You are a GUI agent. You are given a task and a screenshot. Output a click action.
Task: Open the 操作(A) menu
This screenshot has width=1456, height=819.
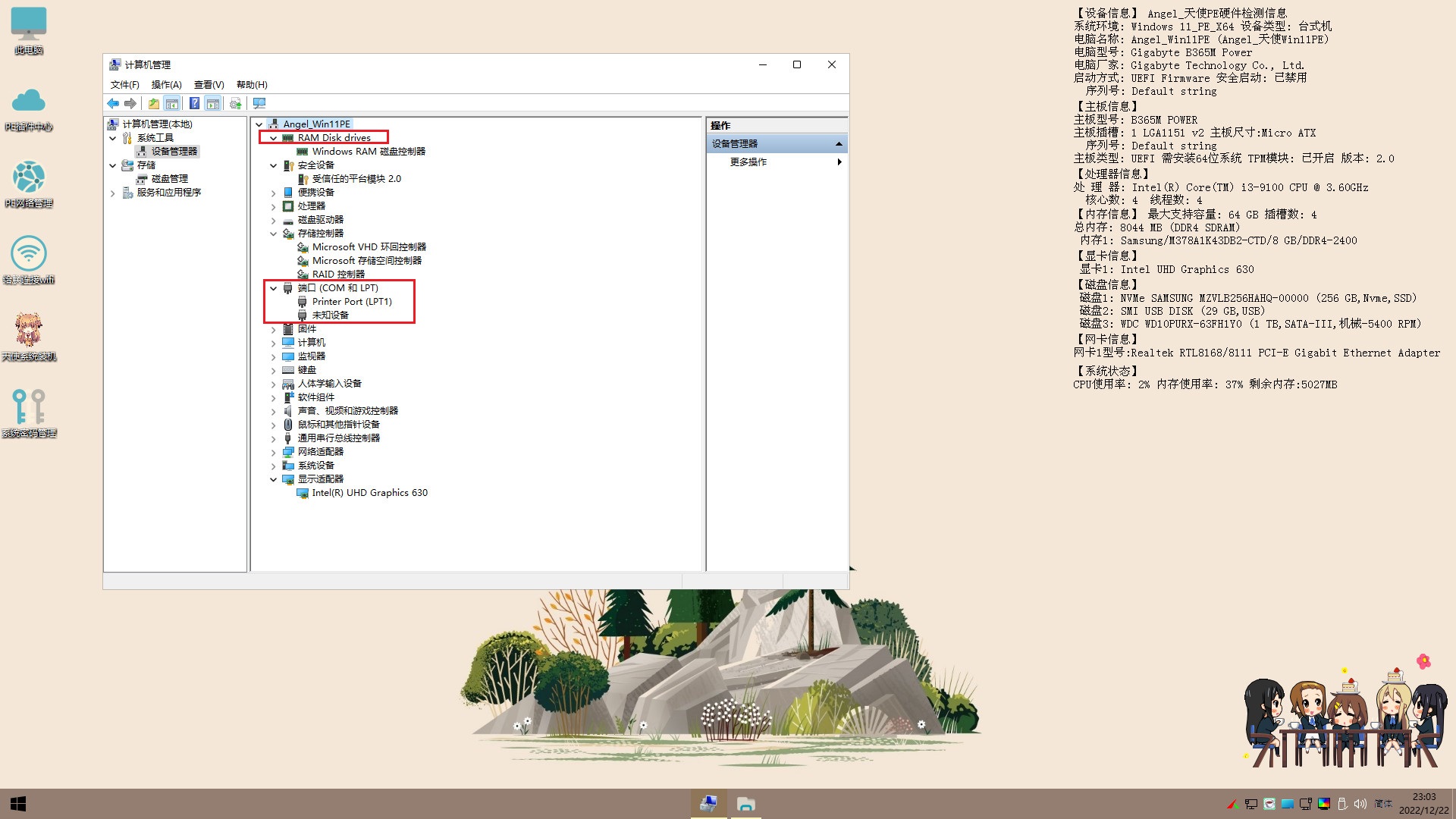166,85
